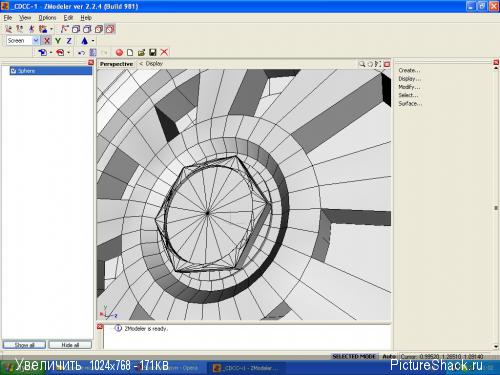
Task: Expand the Display... command group
Action: 410,79
